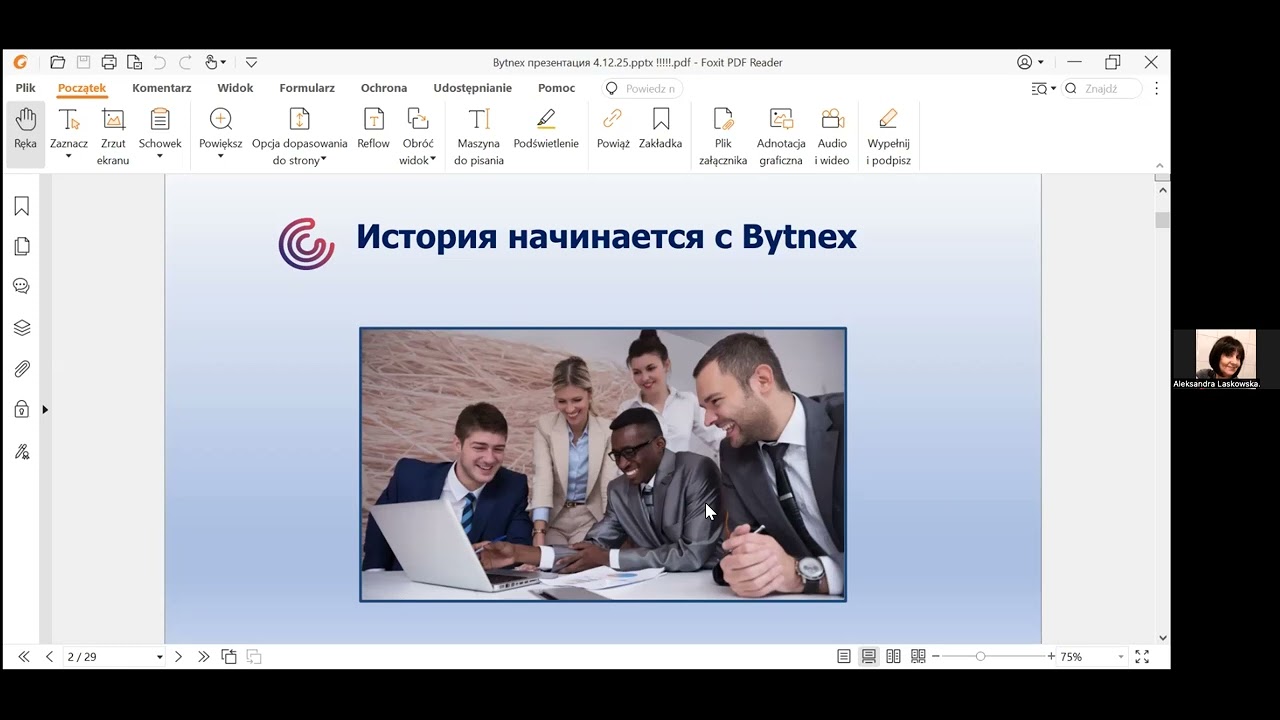1280x720 pixels.
Task: Jump to the last page
Action: [204, 657]
